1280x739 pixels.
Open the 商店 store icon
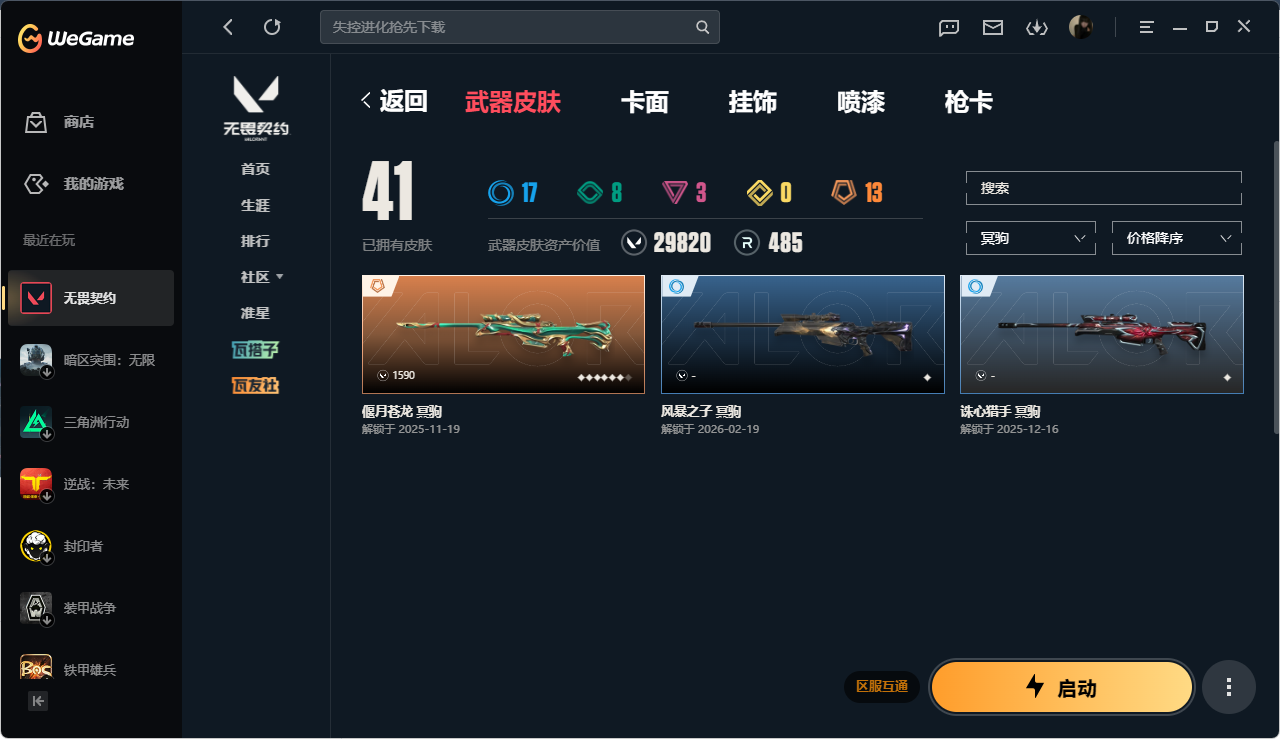coord(36,122)
